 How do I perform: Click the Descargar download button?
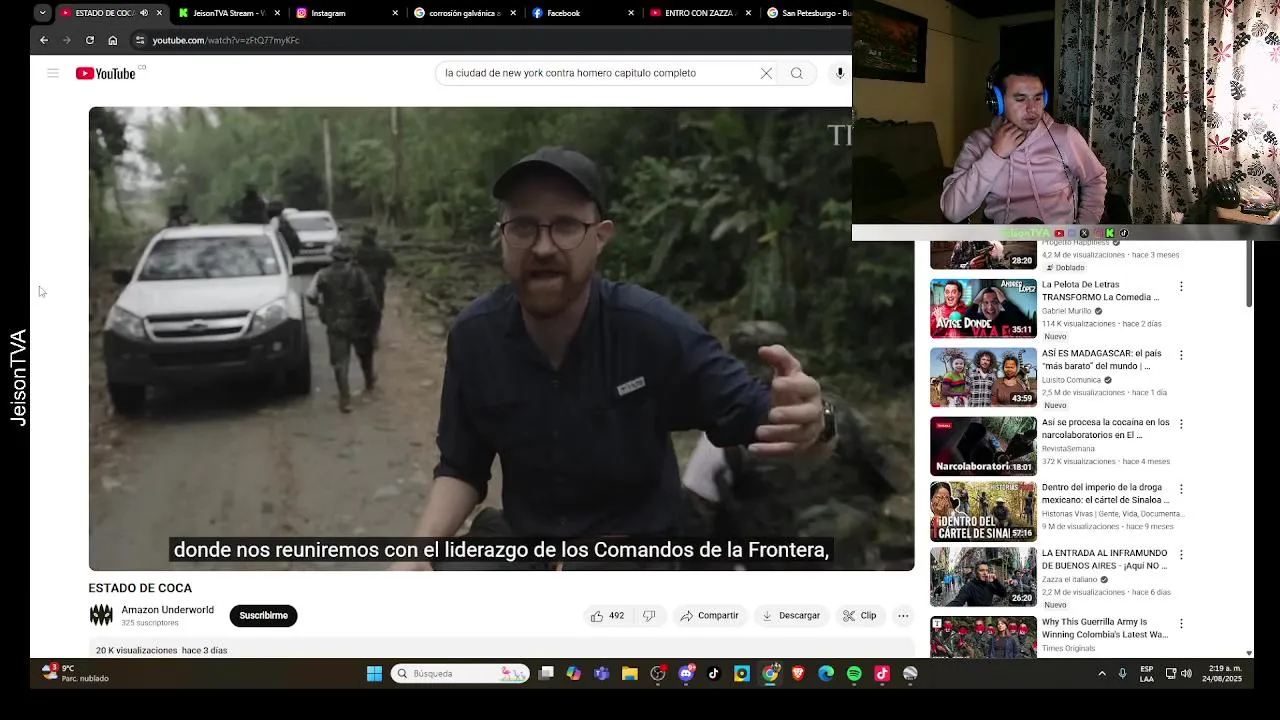[x=791, y=616]
